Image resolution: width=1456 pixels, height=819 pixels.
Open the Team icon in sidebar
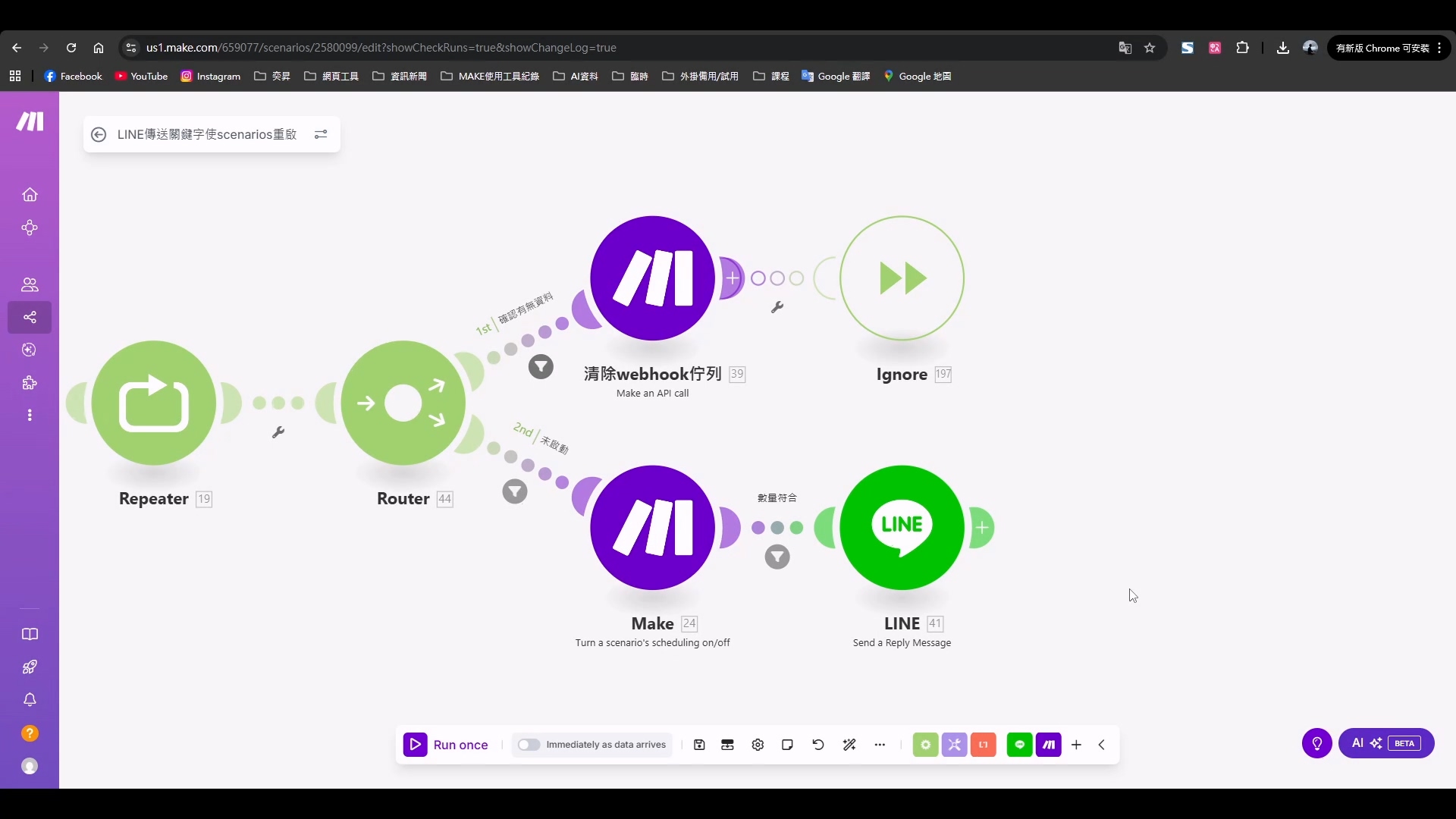(30, 284)
